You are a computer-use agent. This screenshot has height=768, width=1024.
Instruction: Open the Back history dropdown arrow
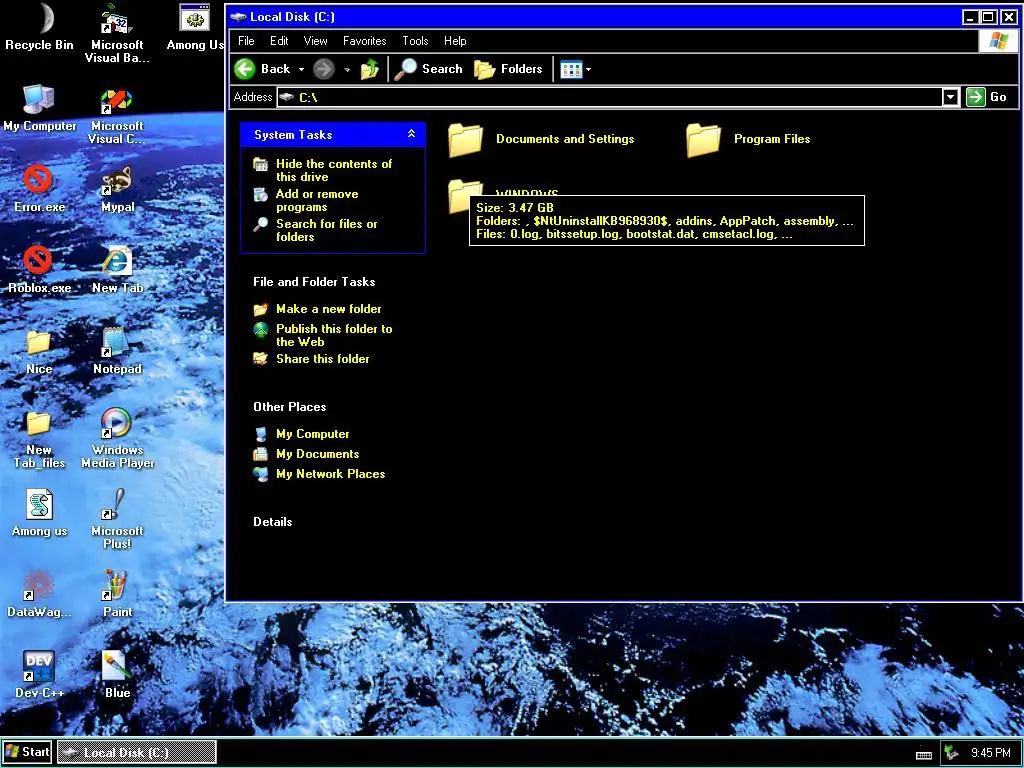click(301, 69)
